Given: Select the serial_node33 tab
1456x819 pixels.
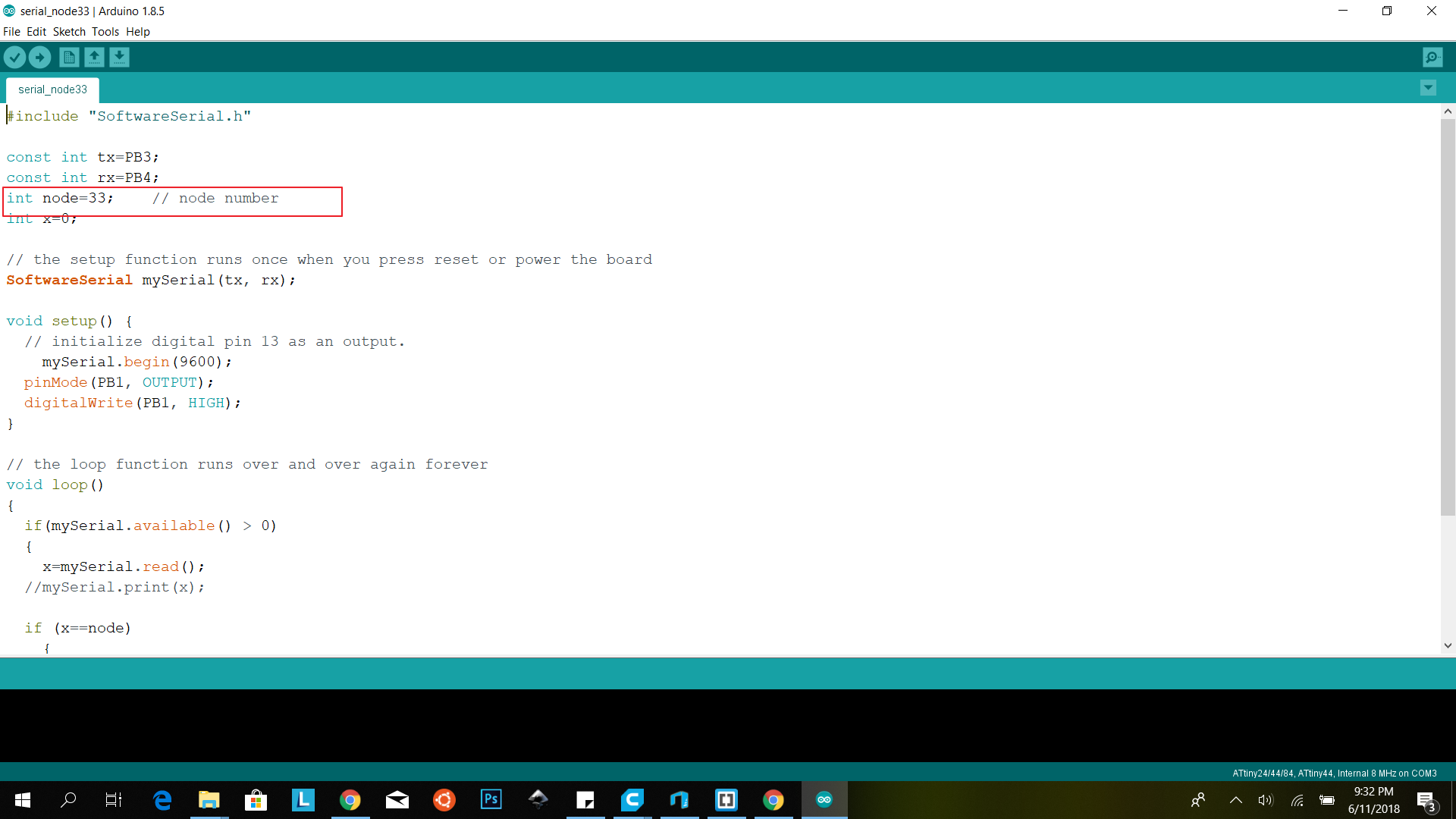Looking at the screenshot, I should coord(52,89).
